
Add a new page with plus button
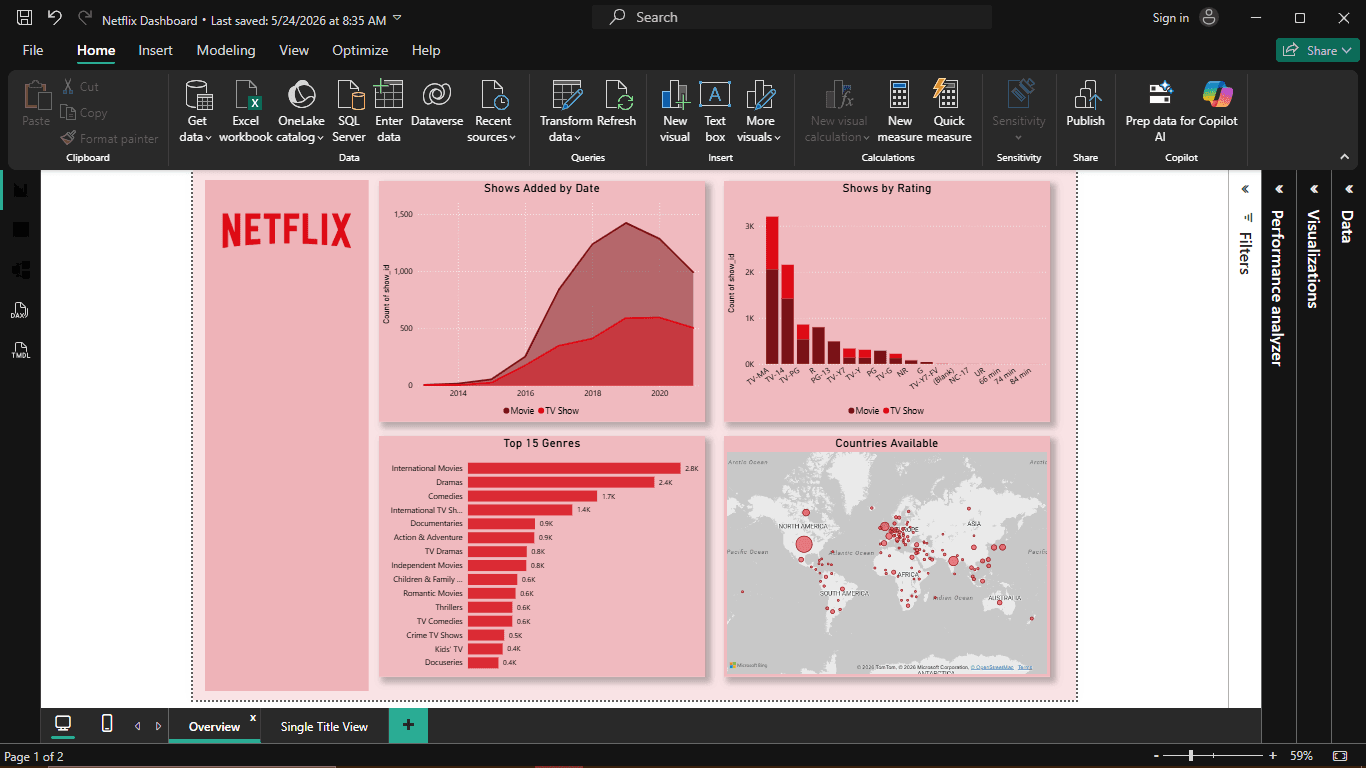pos(408,725)
